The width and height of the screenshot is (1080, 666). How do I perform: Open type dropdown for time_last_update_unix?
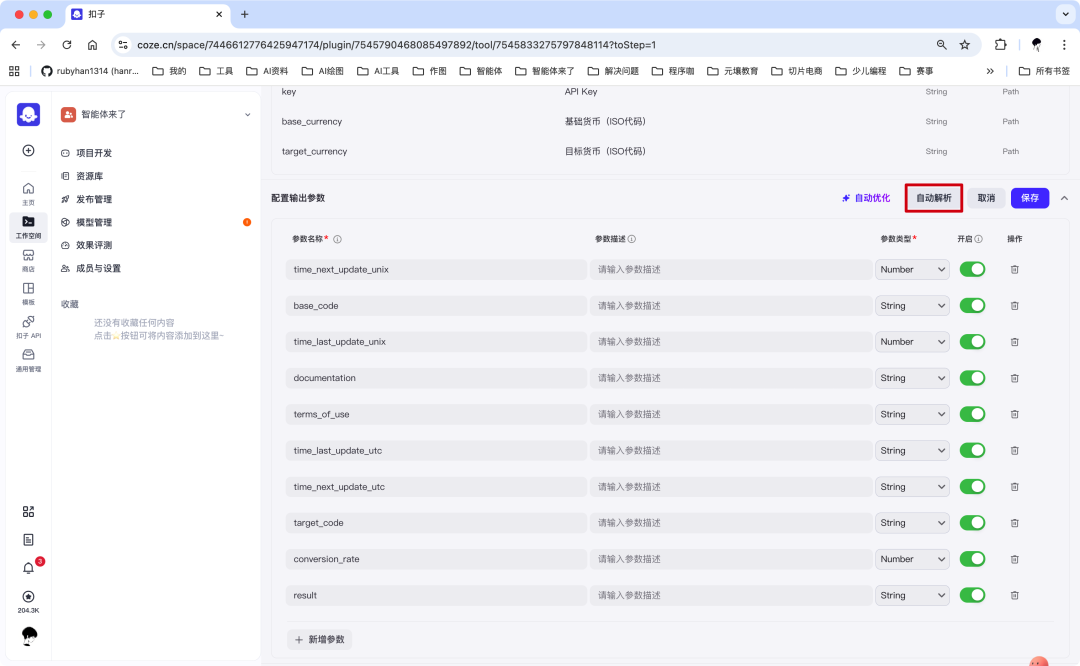coord(912,342)
